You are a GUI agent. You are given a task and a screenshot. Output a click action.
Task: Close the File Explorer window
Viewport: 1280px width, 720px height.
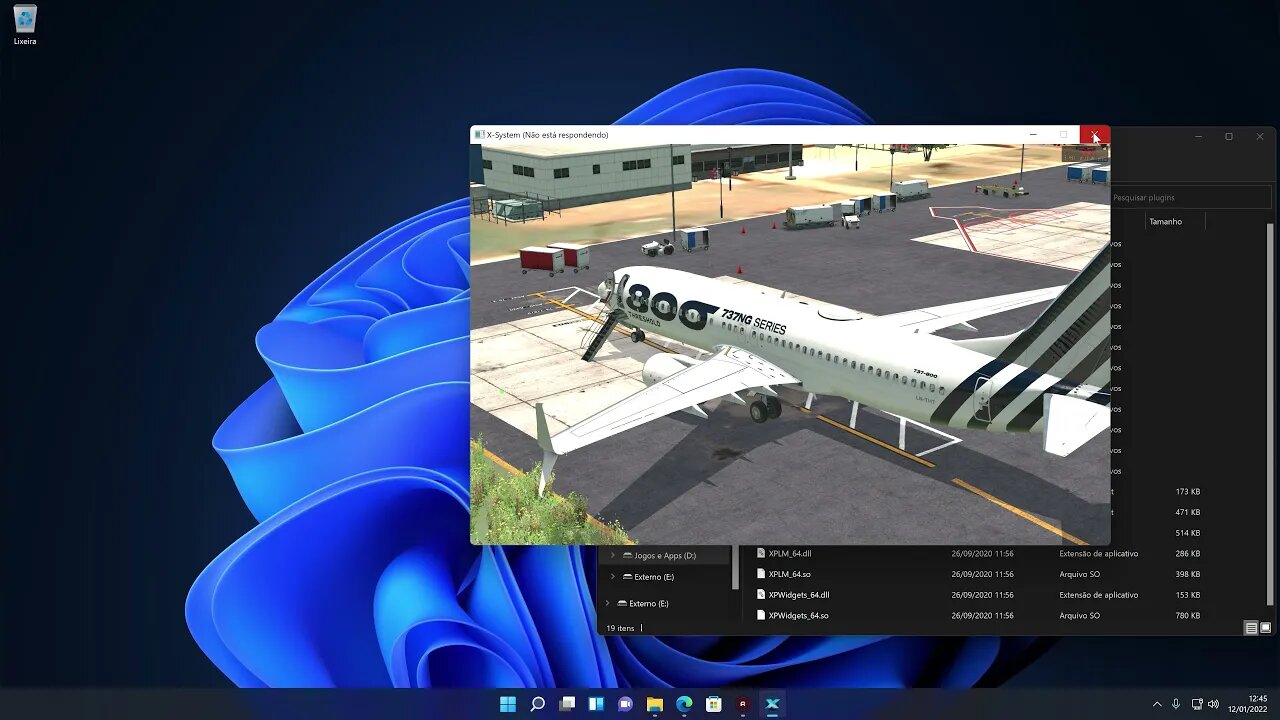click(x=1260, y=136)
